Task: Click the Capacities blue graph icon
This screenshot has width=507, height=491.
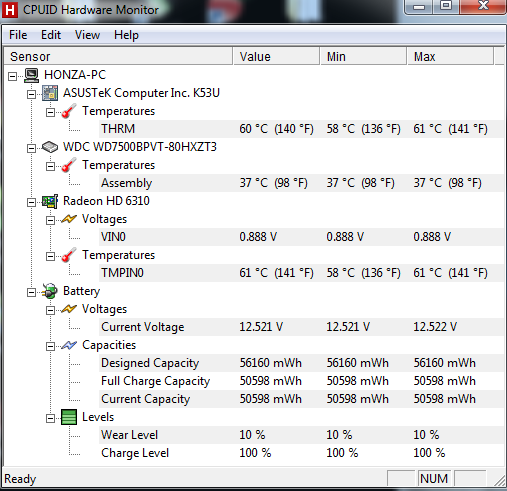Action: coord(69,345)
